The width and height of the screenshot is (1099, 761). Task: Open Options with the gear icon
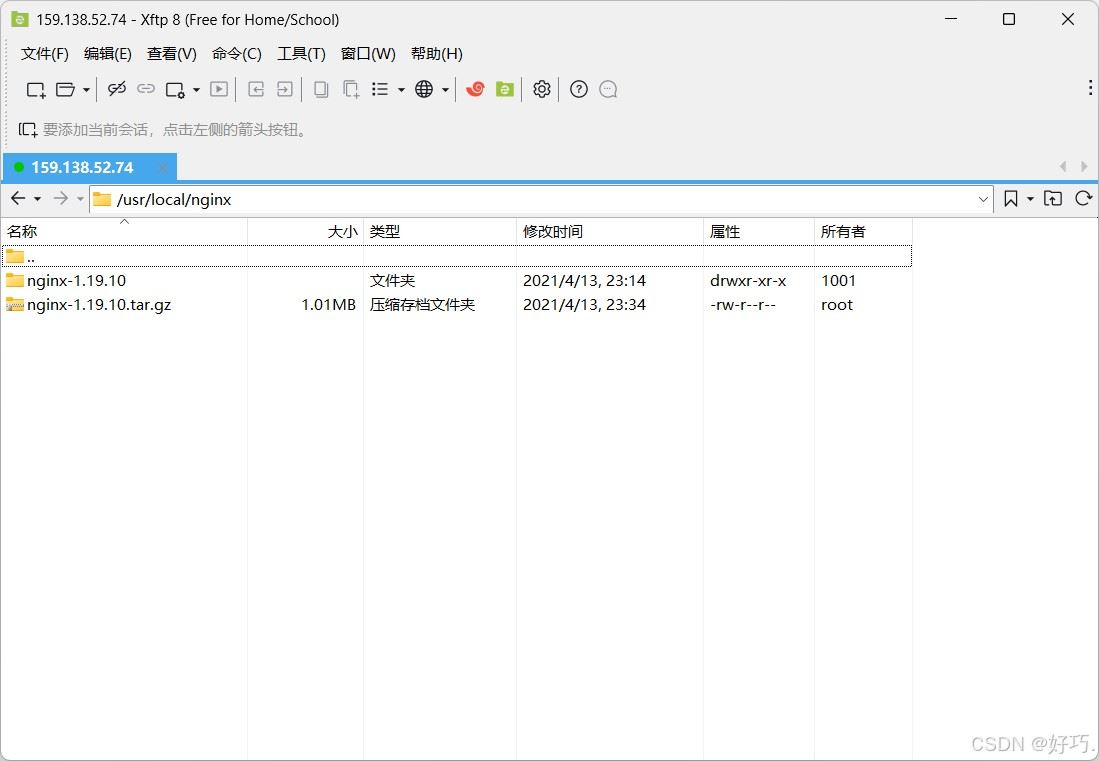(x=542, y=89)
